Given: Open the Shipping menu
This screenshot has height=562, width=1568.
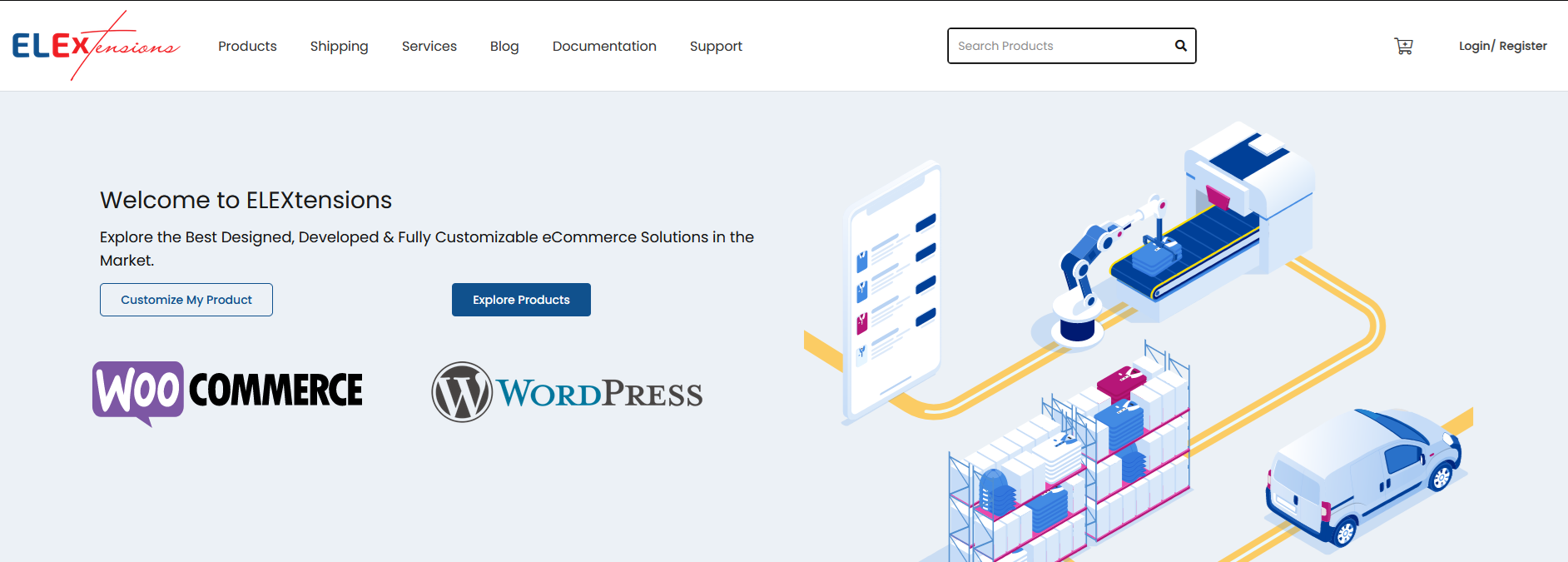Looking at the screenshot, I should click(339, 47).
